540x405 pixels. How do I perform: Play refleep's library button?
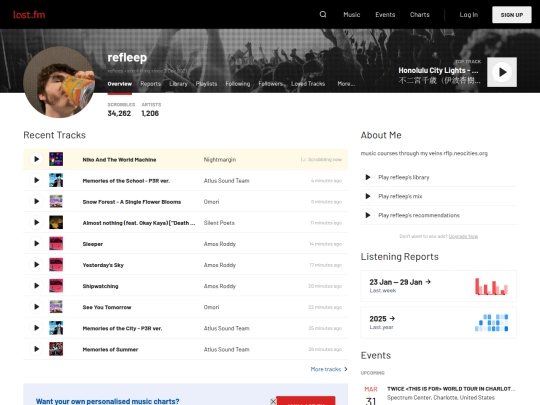[x=367, y=177]
